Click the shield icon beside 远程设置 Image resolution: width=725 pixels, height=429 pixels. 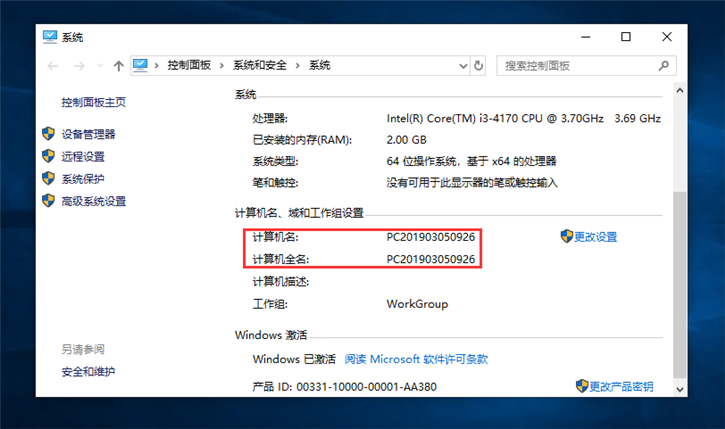[48, 156]
